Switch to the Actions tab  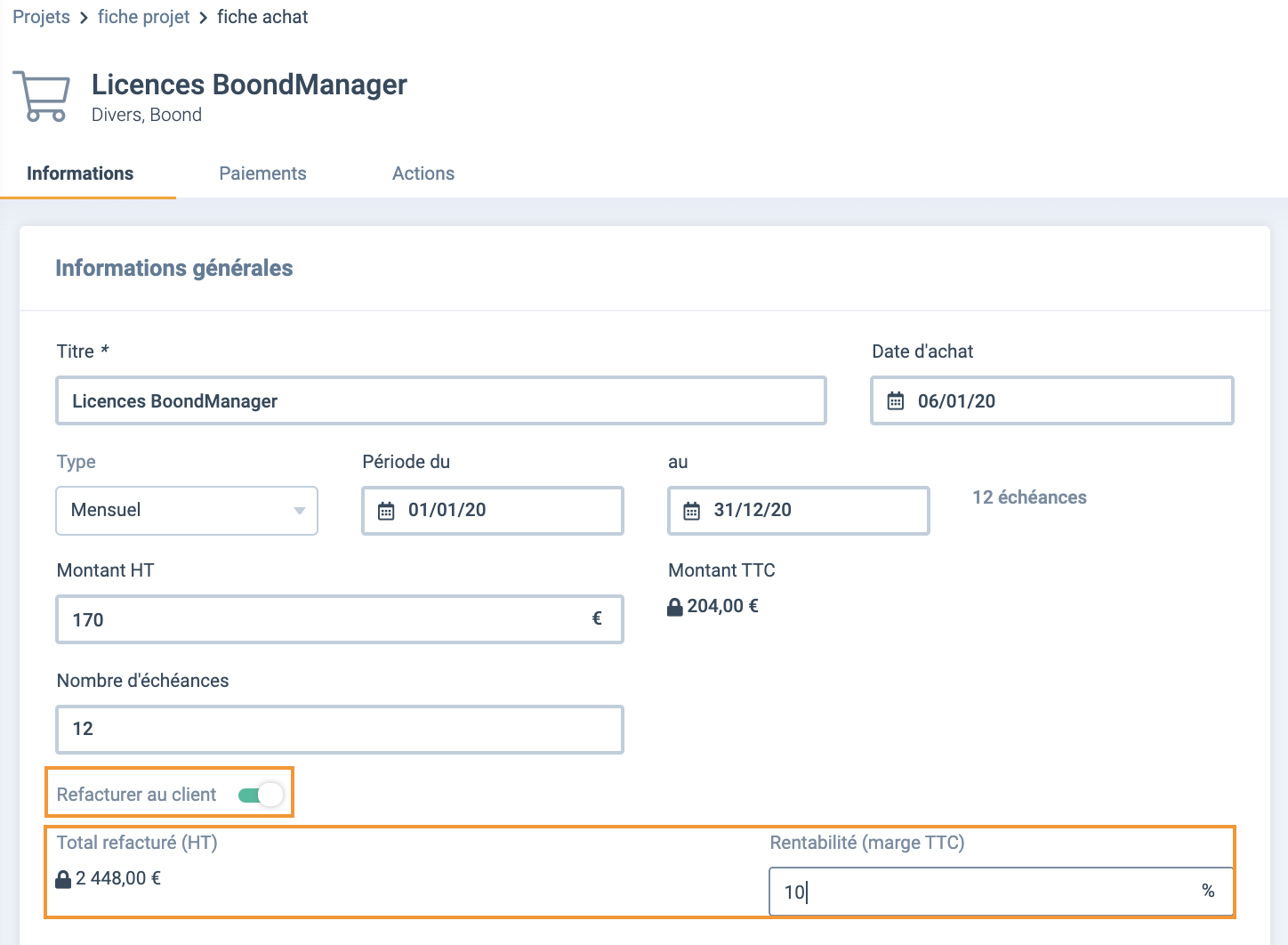click(x=423, y=174)
